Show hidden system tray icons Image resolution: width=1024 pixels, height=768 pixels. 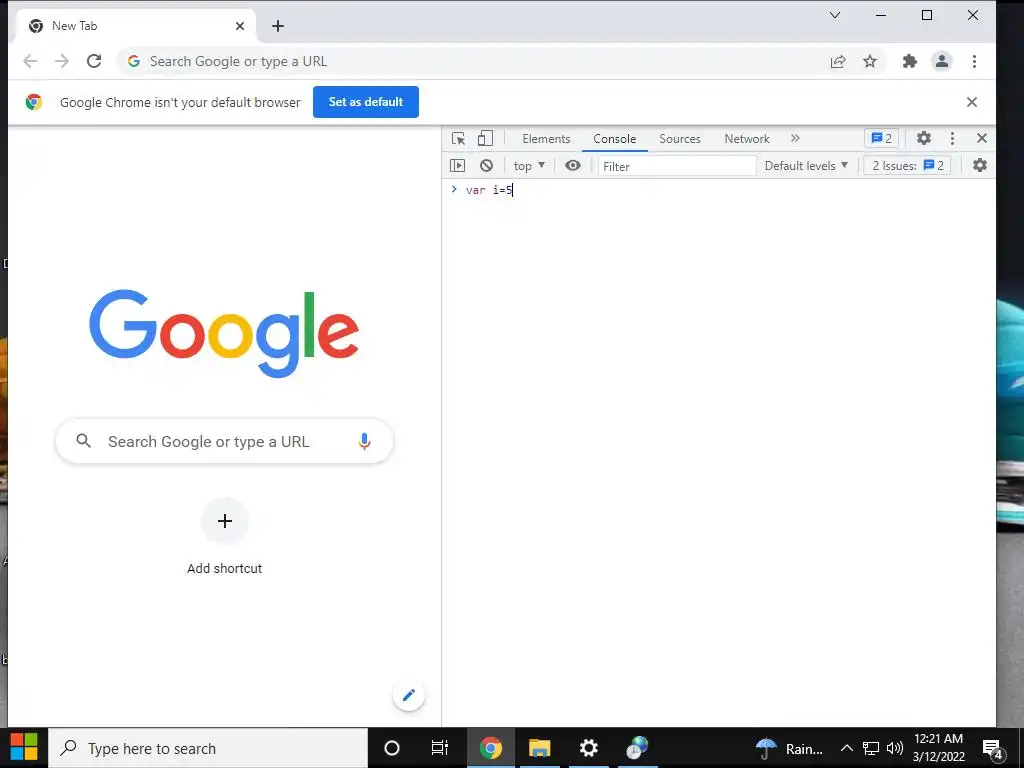846,748
